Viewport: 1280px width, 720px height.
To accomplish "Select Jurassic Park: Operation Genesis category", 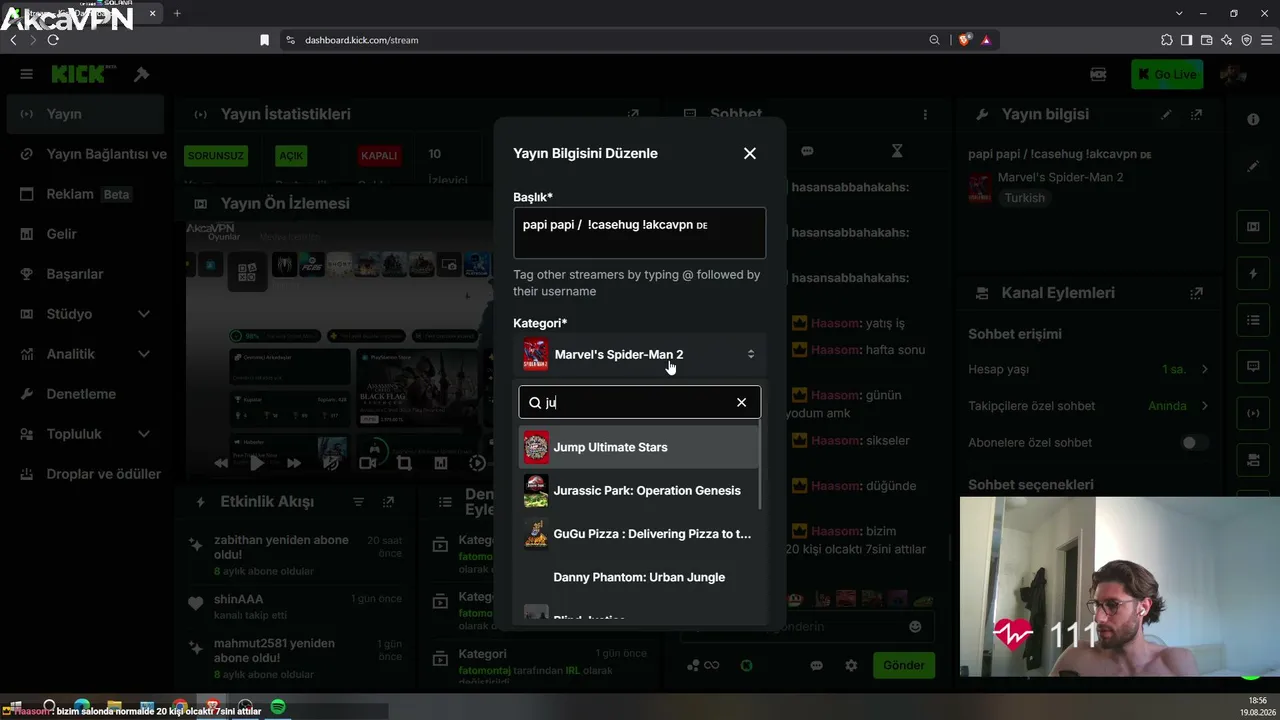I will (x=639, y=490).
